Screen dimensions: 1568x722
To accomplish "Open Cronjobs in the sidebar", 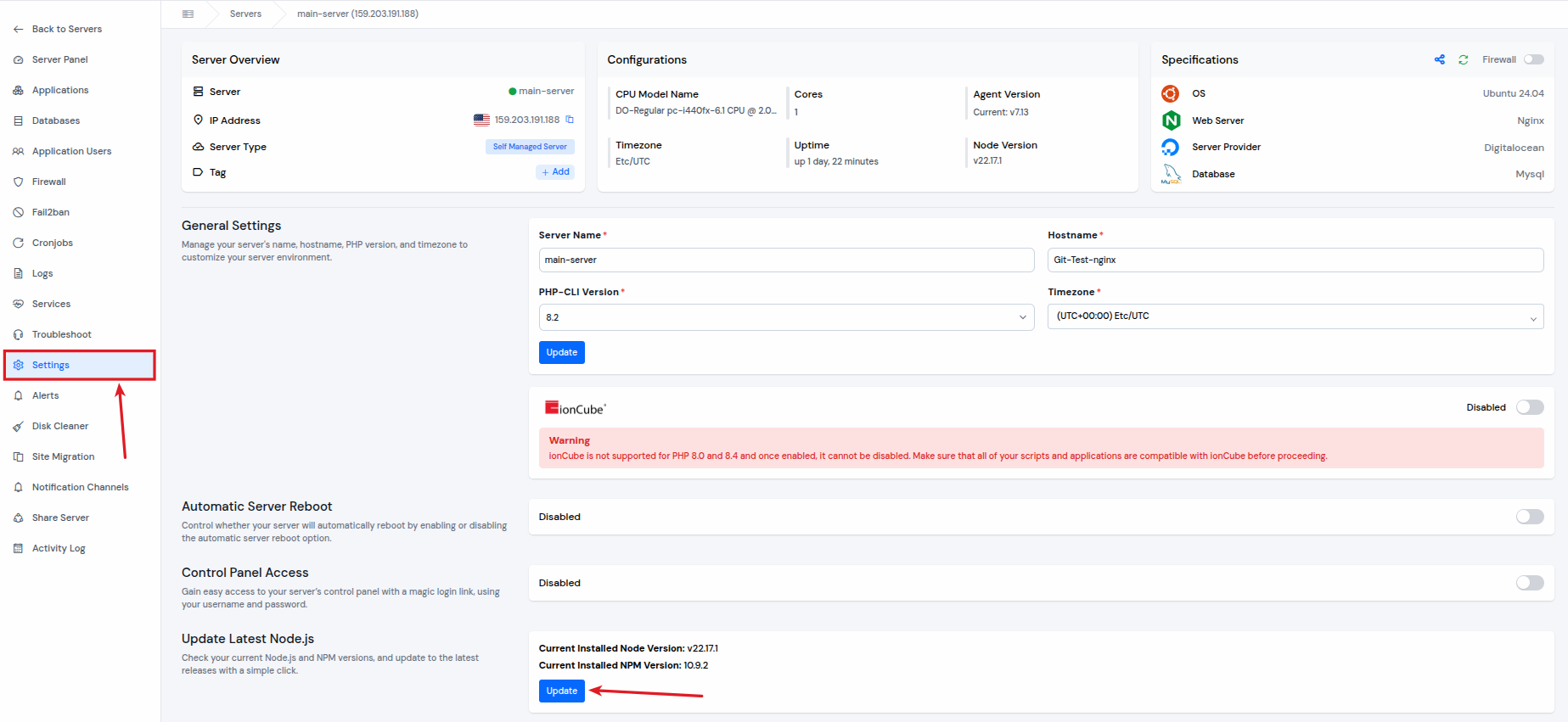I will click(x=53, y=243).
